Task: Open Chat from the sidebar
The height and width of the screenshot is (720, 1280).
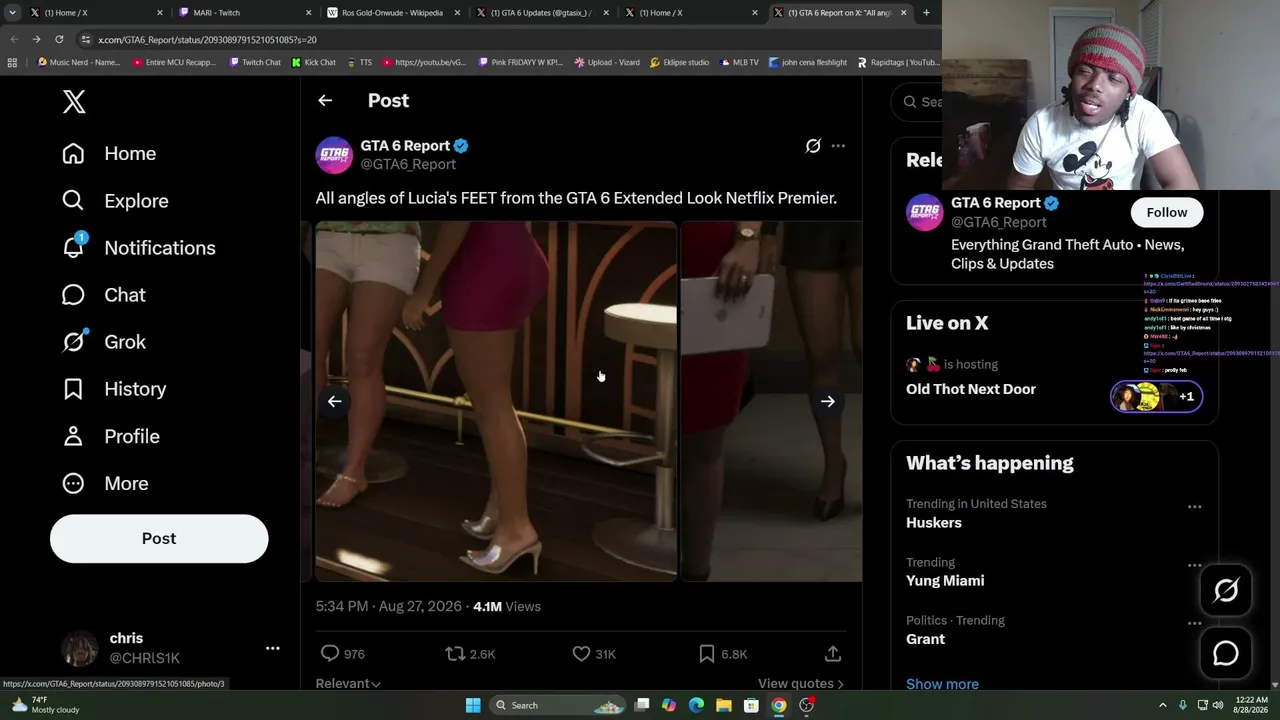Action: point(104,294)
